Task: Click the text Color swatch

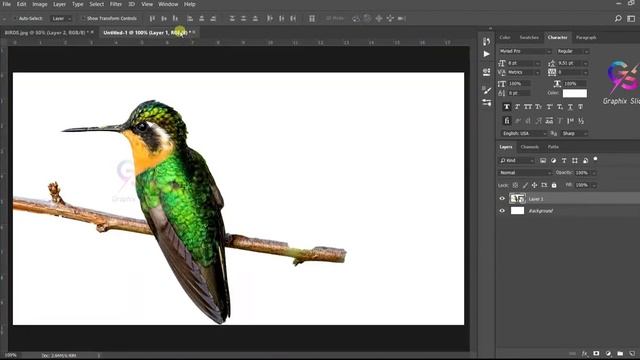Action: click(x=575, y=93)
